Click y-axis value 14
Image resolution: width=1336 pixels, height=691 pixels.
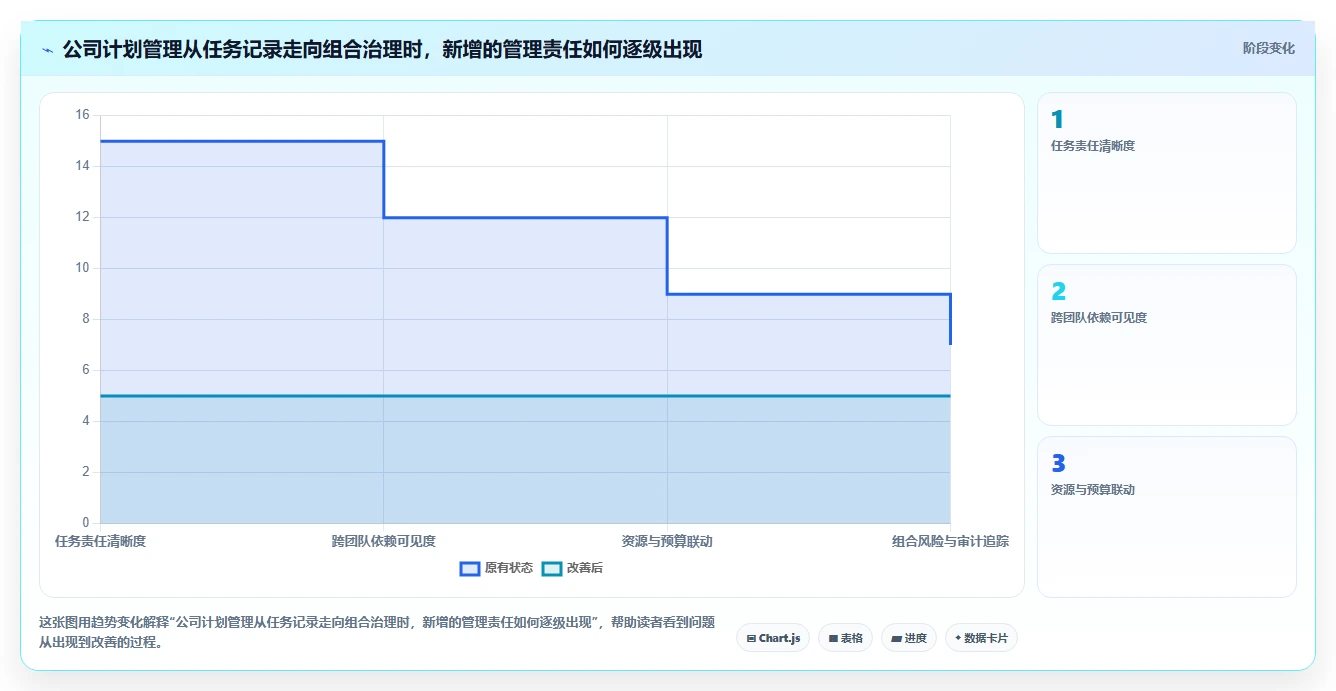tap(82, 166)
